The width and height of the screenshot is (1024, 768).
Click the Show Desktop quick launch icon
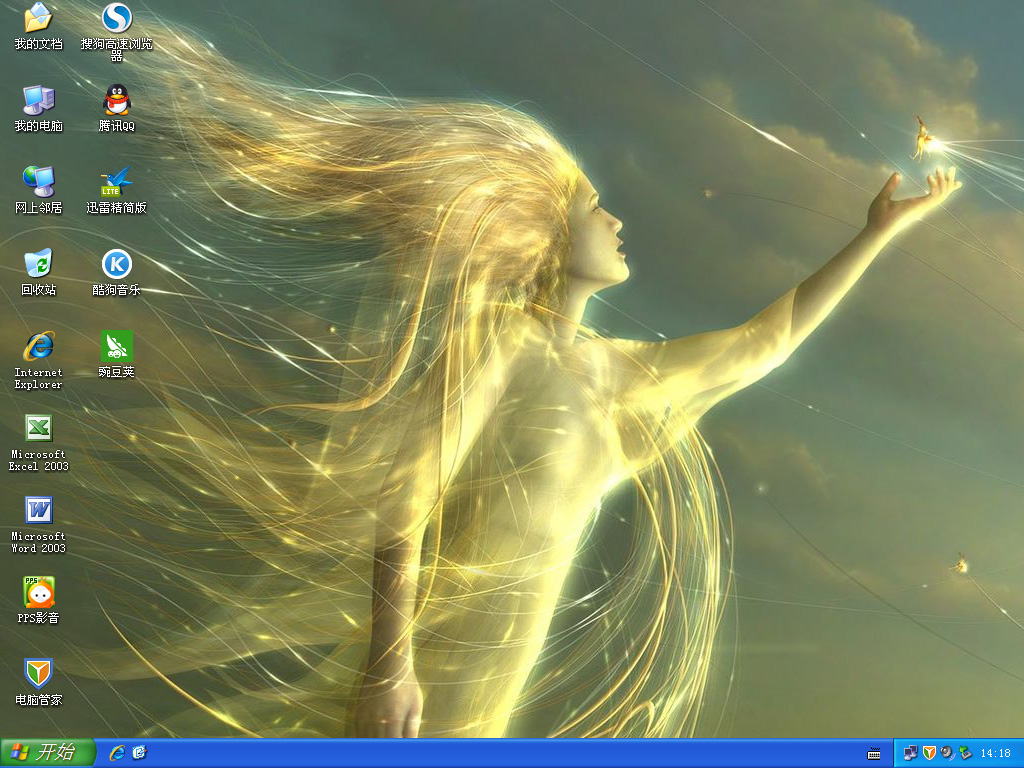tap(139, 753)
